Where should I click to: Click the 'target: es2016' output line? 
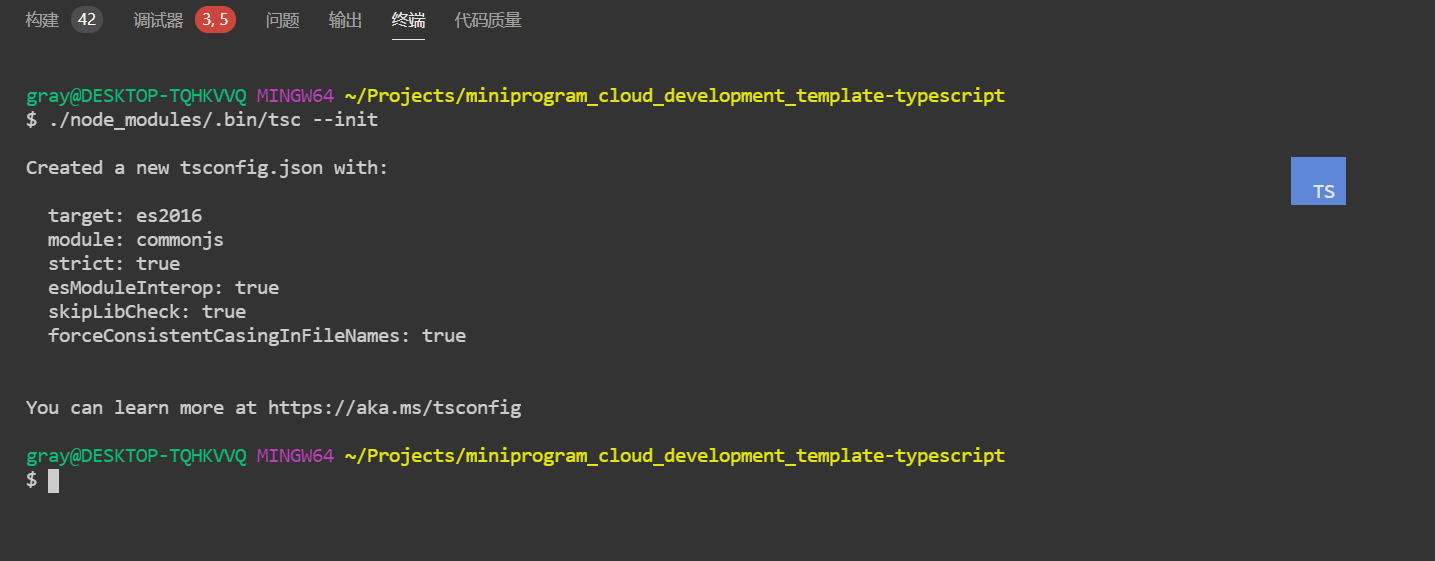pyautogui.click(x=125, y=216)
